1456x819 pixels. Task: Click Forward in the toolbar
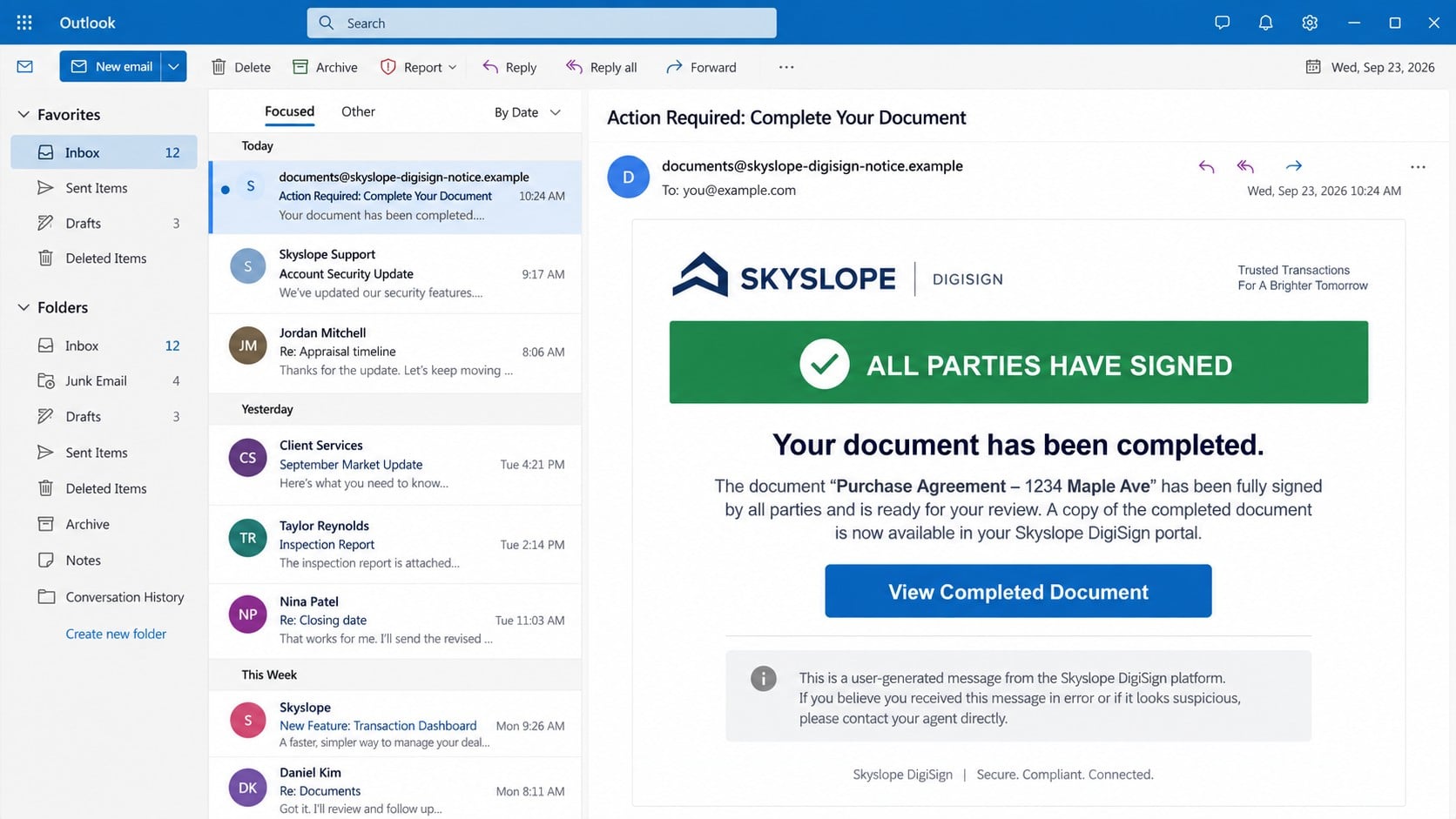(x=701, y=67)
